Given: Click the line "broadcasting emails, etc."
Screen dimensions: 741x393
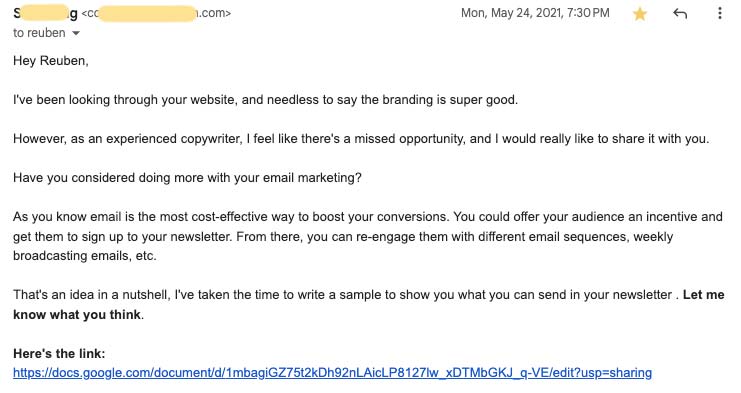Looking at the screenshot, I should coord(85,256).
